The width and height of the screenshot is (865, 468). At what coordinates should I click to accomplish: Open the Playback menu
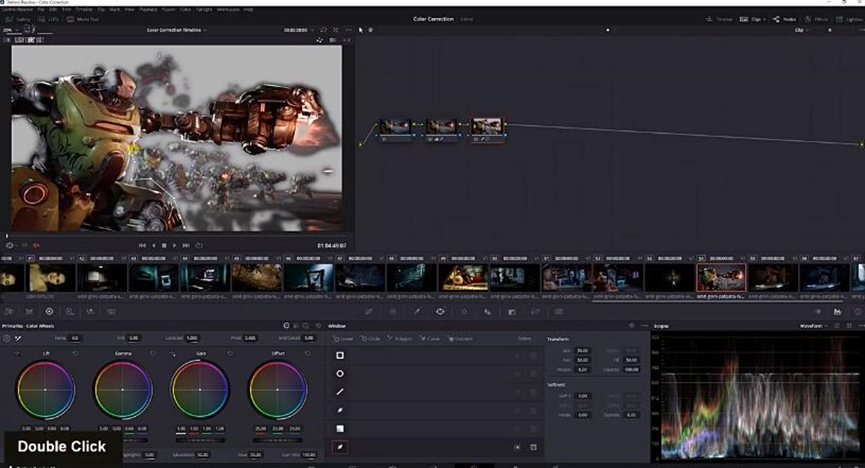tap(148, 9)
